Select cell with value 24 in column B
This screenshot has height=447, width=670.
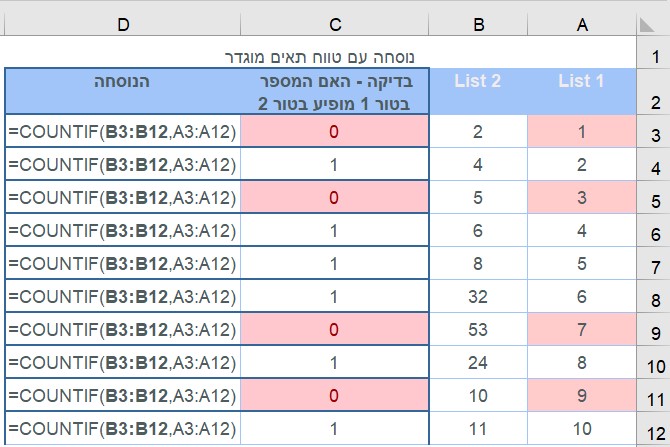click(x=478, y=362)
